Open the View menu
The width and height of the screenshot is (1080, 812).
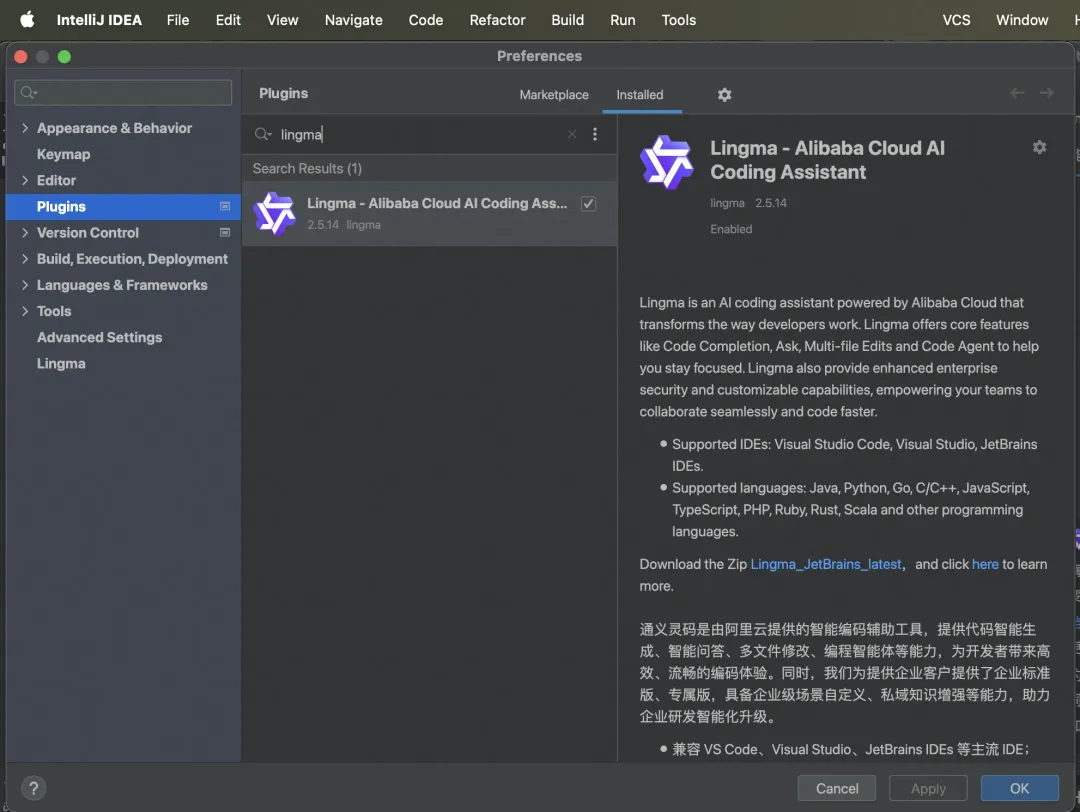pos(282,20)
